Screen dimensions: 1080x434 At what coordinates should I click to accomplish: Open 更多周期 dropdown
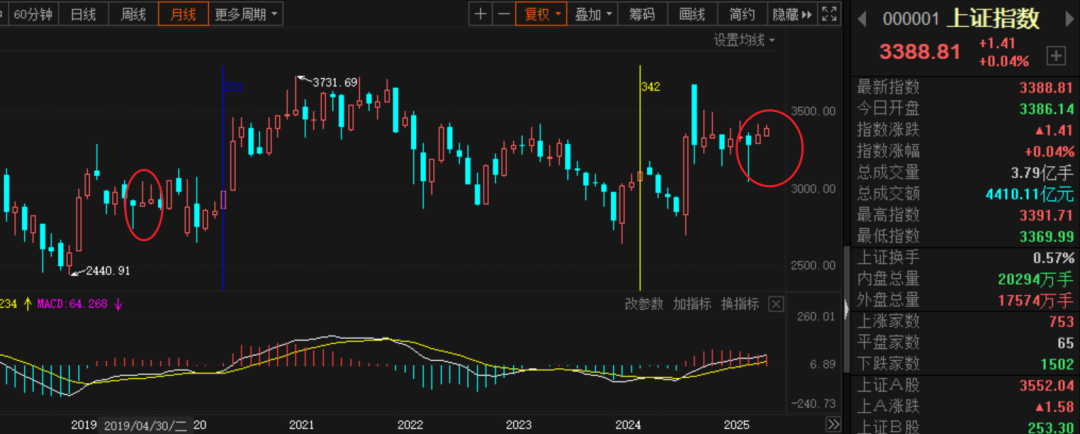pos(246,14)
